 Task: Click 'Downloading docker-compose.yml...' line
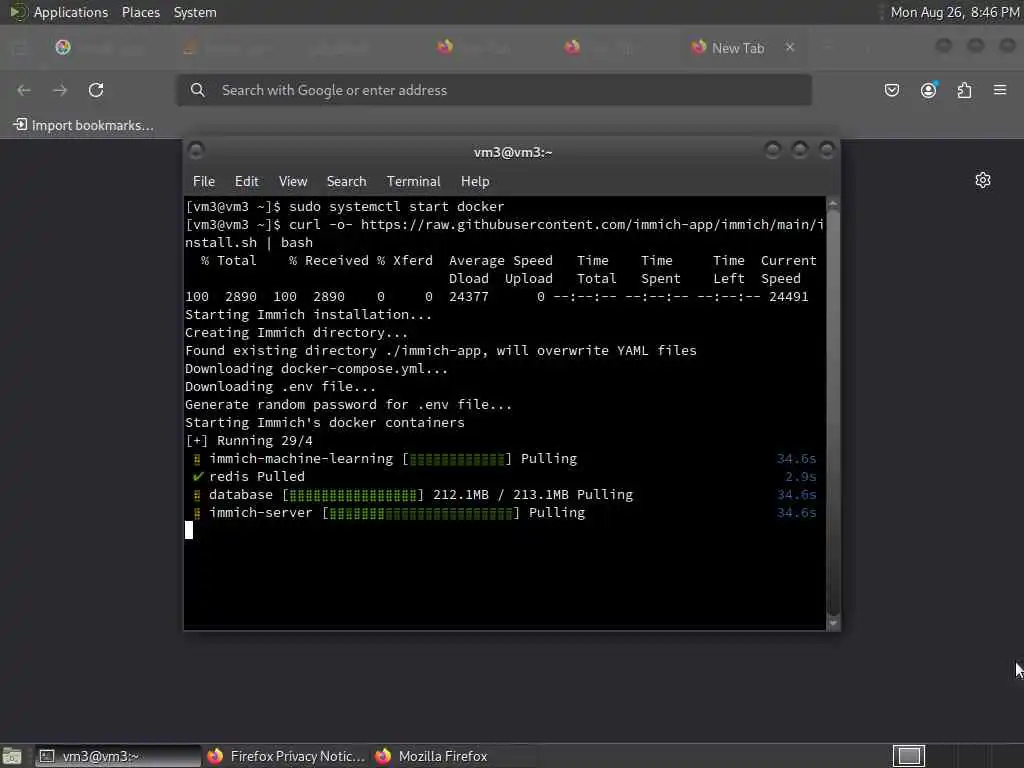coord(316,368)
